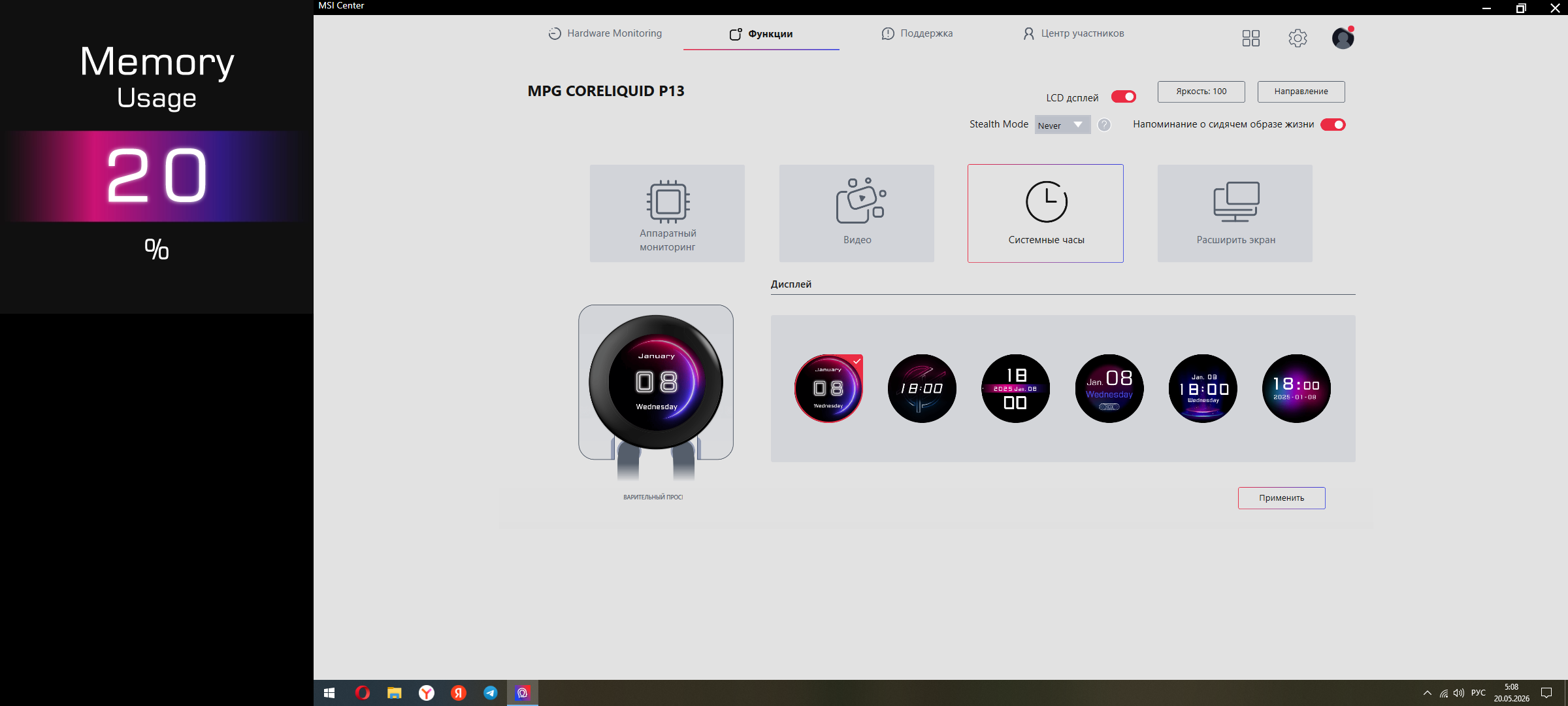
Task: Toggle sedentary lifestyle reminder switch
Action: pos(1333,125)
